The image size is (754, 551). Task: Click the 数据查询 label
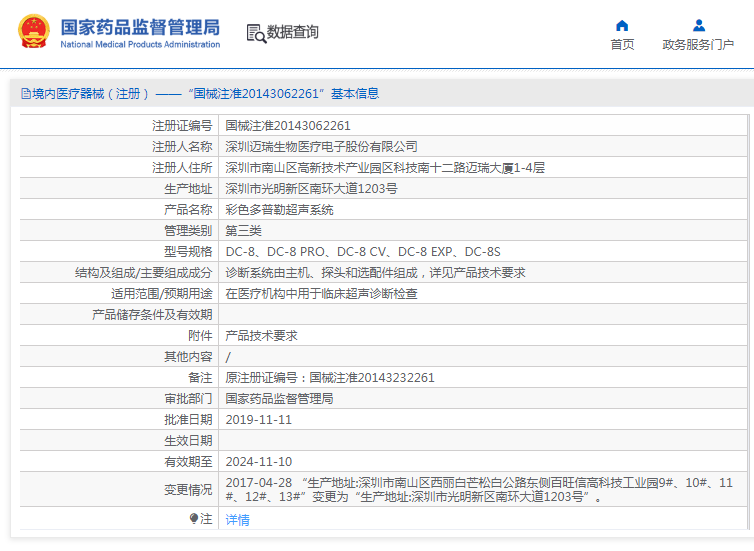point(292,32)
